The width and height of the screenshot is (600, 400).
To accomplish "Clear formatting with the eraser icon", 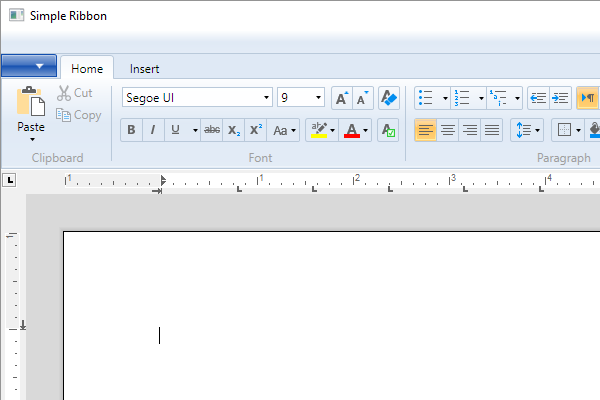I will coord(389,98).
